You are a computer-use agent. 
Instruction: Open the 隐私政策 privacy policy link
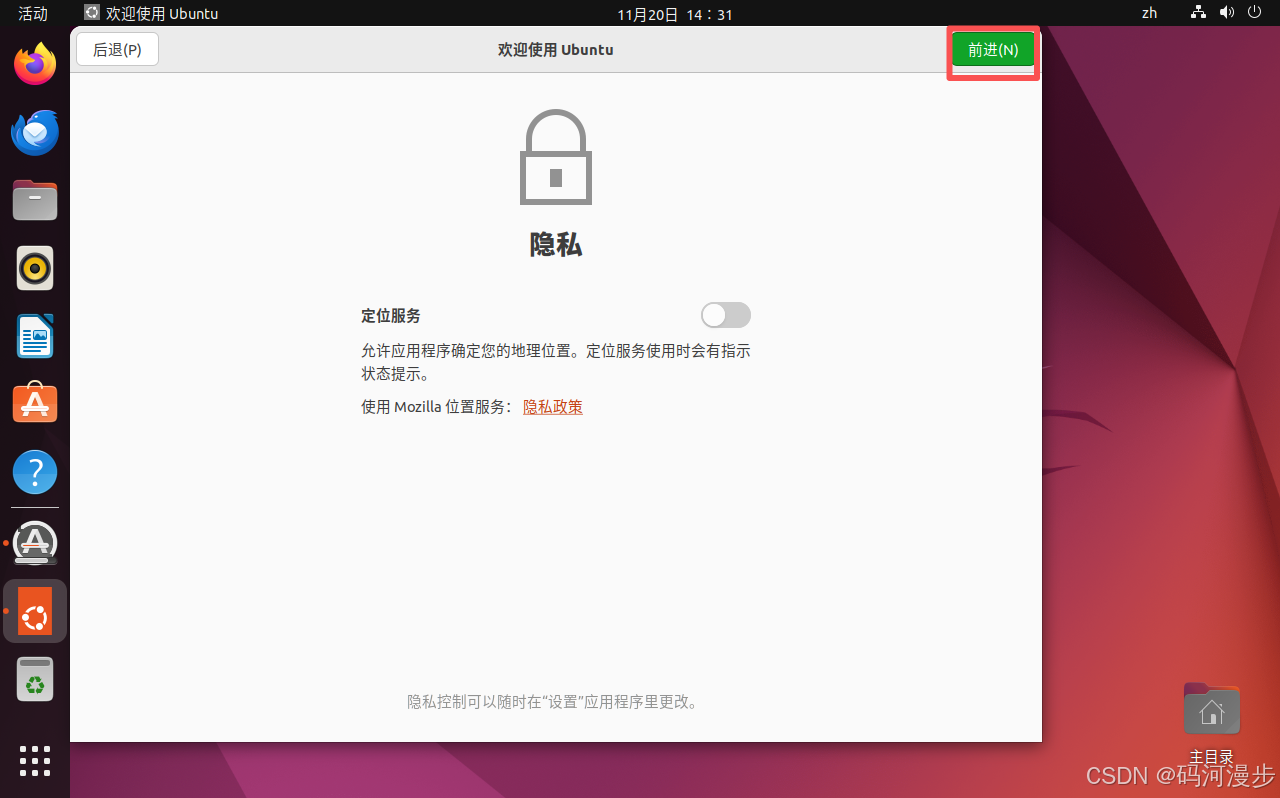pyautogui.click(x=553, y=407)
